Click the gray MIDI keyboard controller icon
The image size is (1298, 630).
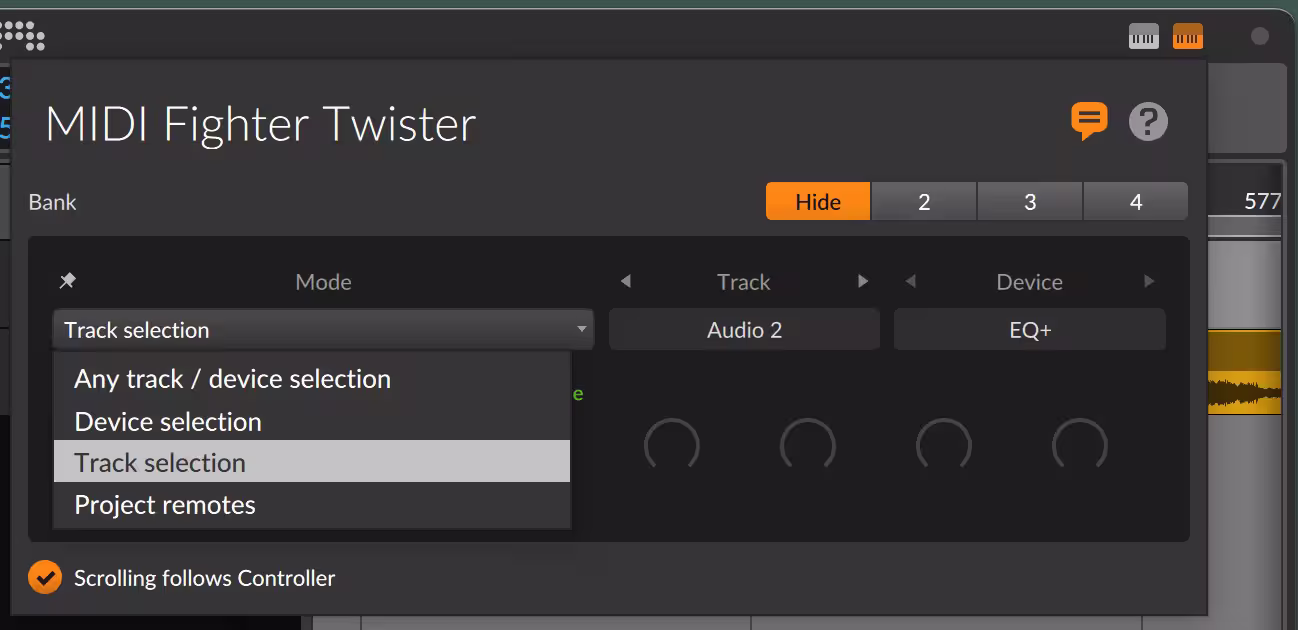point(1144,37)
